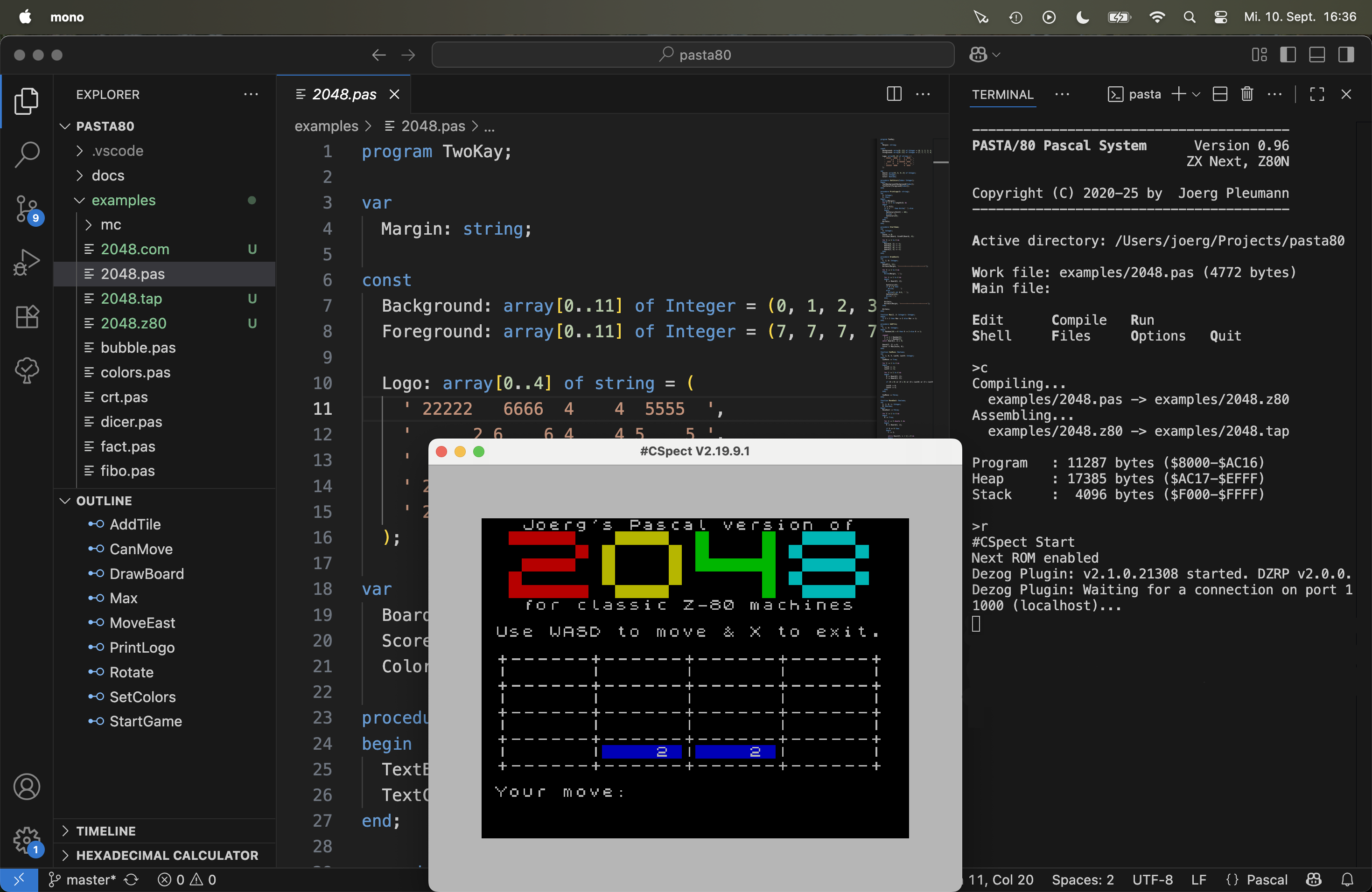Image resolution: width=1372 pixels, height=892 pixels.
Task: Open the new terminal launch profile dropdown
Action: [x=1196, y=95]
